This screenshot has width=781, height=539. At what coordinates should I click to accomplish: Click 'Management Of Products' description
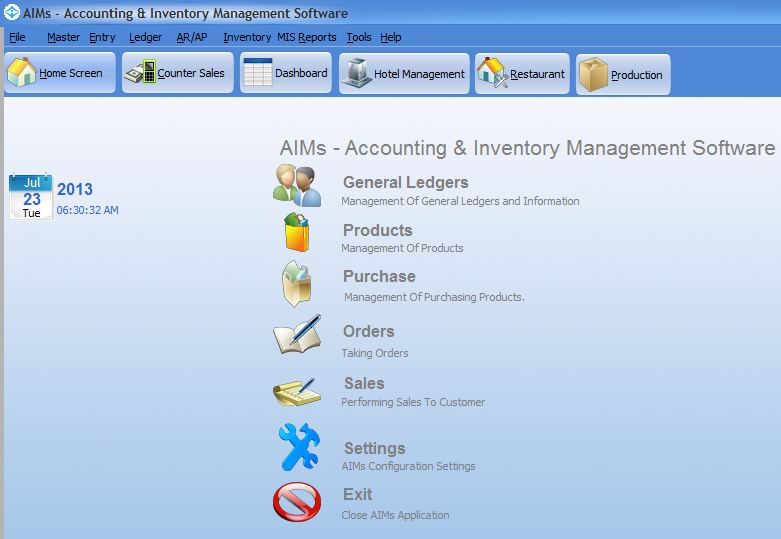(x=402, y=248)
